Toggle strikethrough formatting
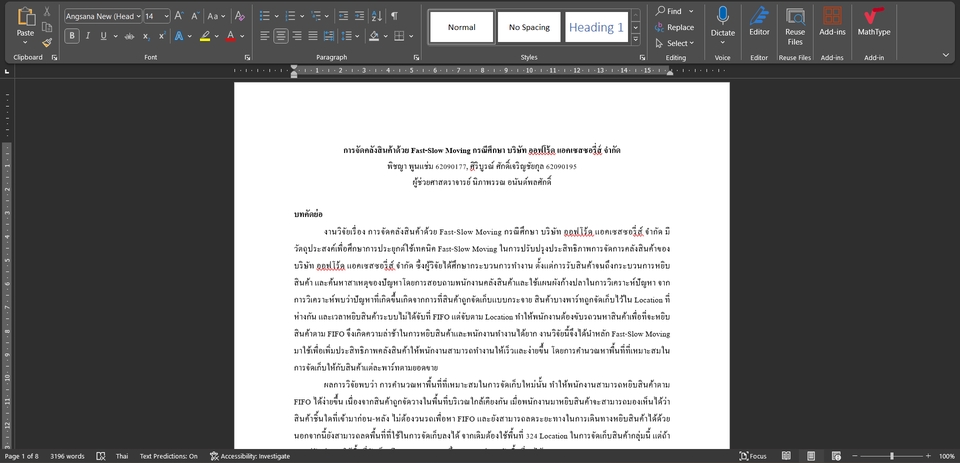 pyautogui.click(x=129, y=37)
